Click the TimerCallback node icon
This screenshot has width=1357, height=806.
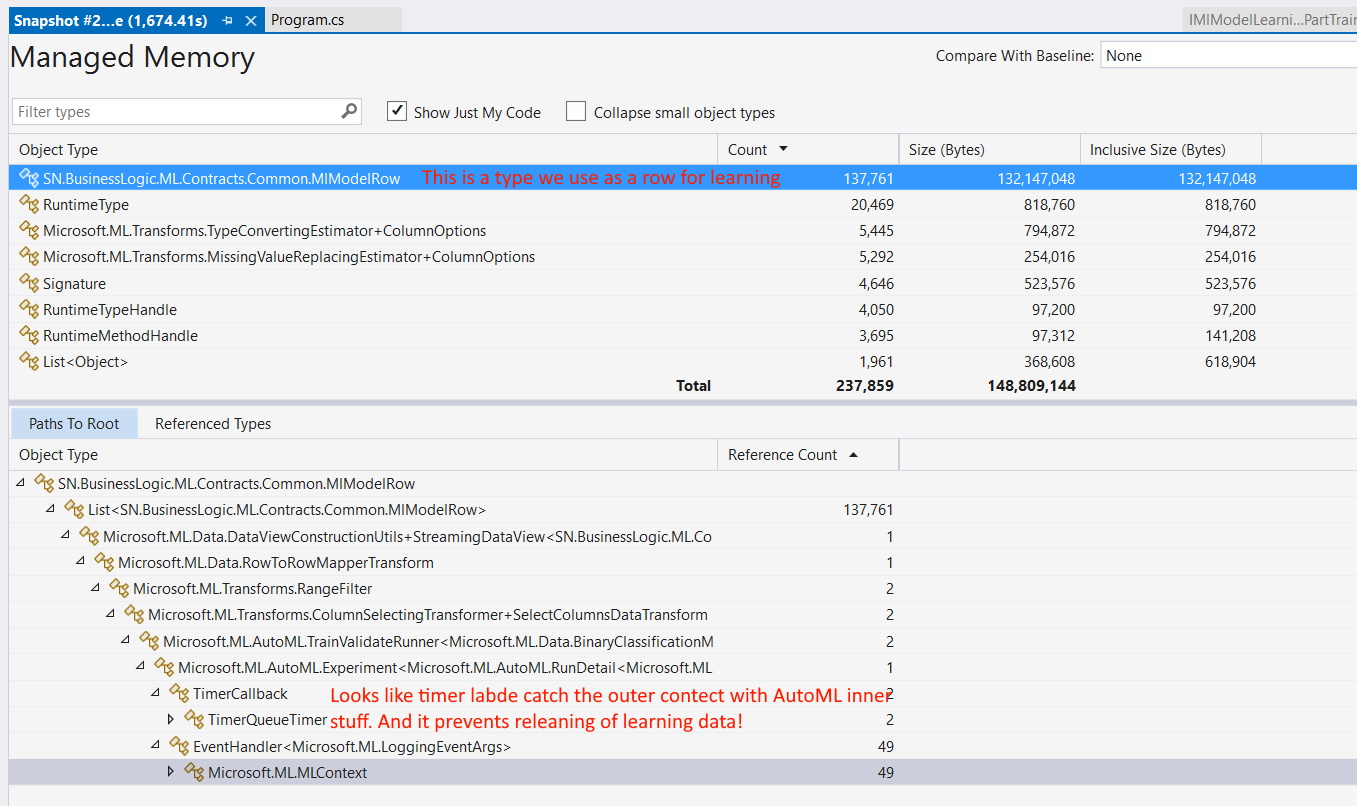point(179,693)
